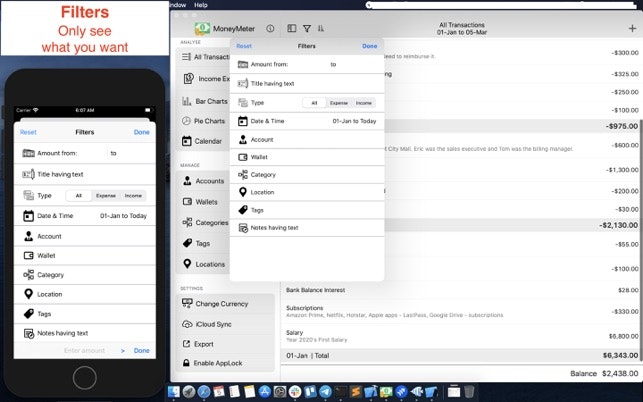Toggle the sidebar layout icon in toolbar
The width and height of the screenshot is (643, 402).
(x=292, y=28)
